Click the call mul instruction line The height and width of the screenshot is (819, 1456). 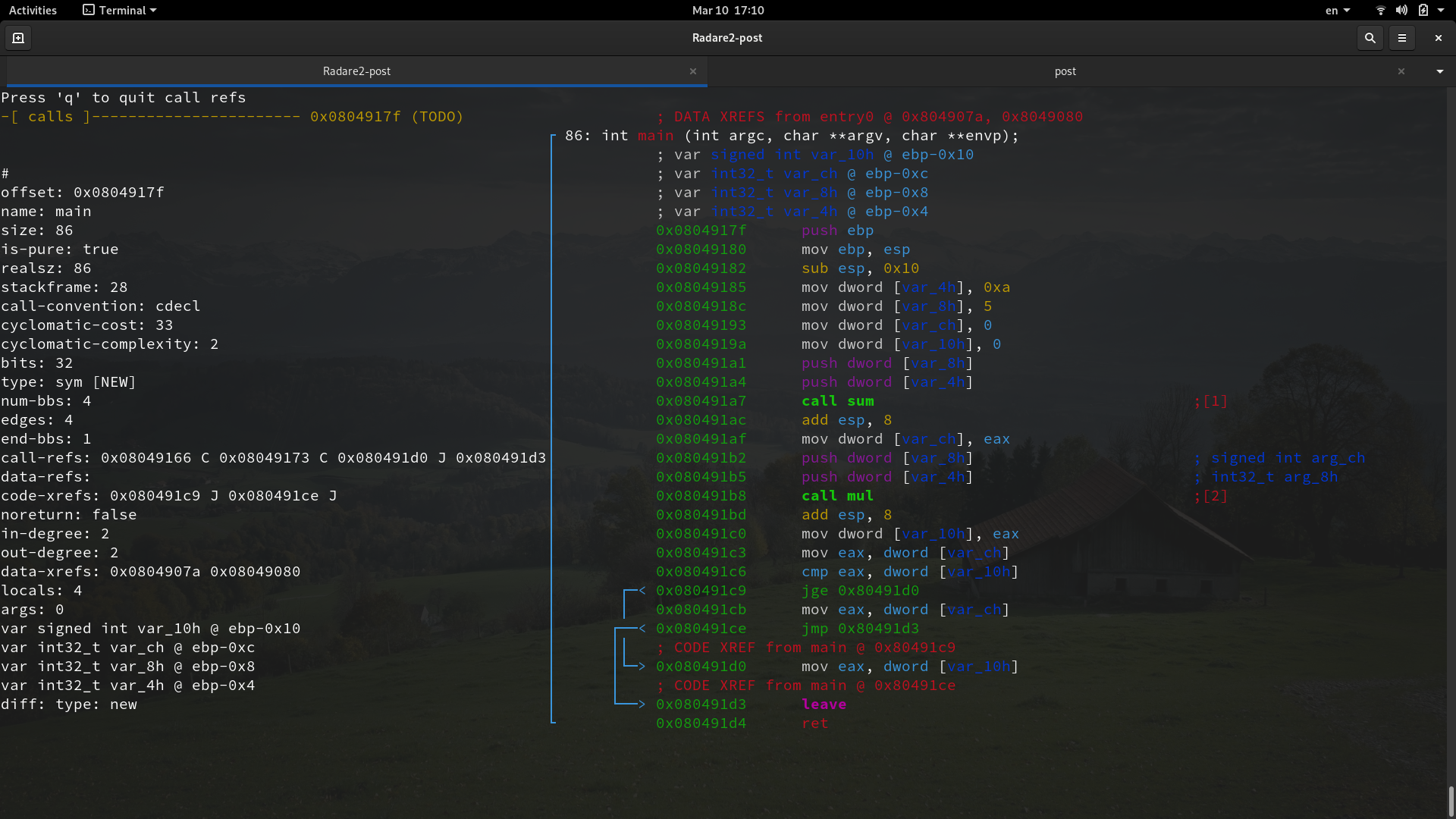point(837,496)
